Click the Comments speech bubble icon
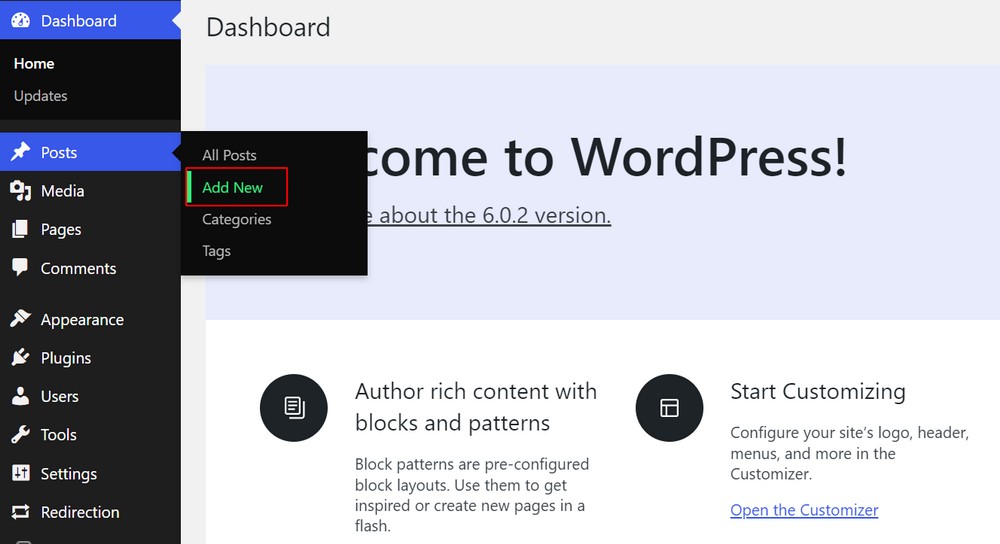 click(20, 268)
